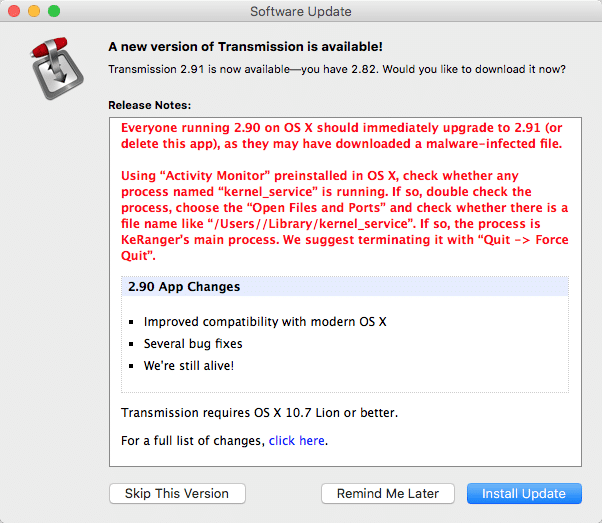602x523 pixels.
Task: Close the Software Update window
Action: [x=14, y=11]
